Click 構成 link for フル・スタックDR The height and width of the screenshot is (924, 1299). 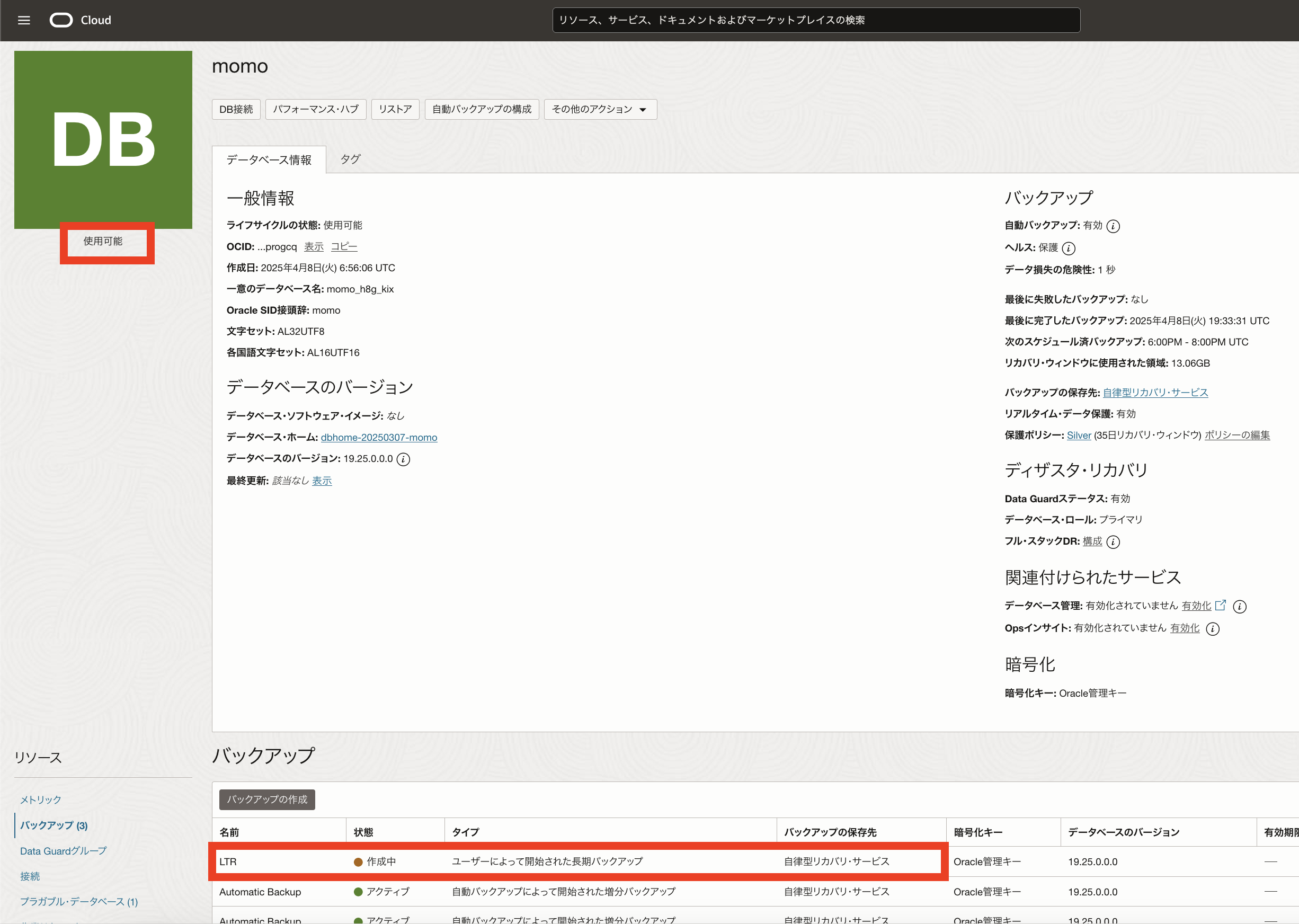[1092, 541]
